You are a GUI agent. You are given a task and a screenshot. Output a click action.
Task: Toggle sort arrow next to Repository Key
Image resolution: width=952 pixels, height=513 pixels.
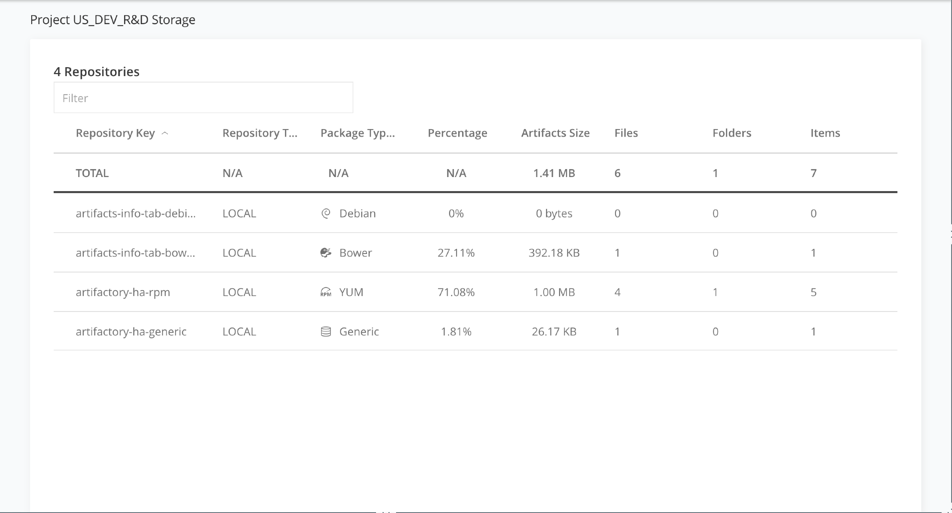165,133
